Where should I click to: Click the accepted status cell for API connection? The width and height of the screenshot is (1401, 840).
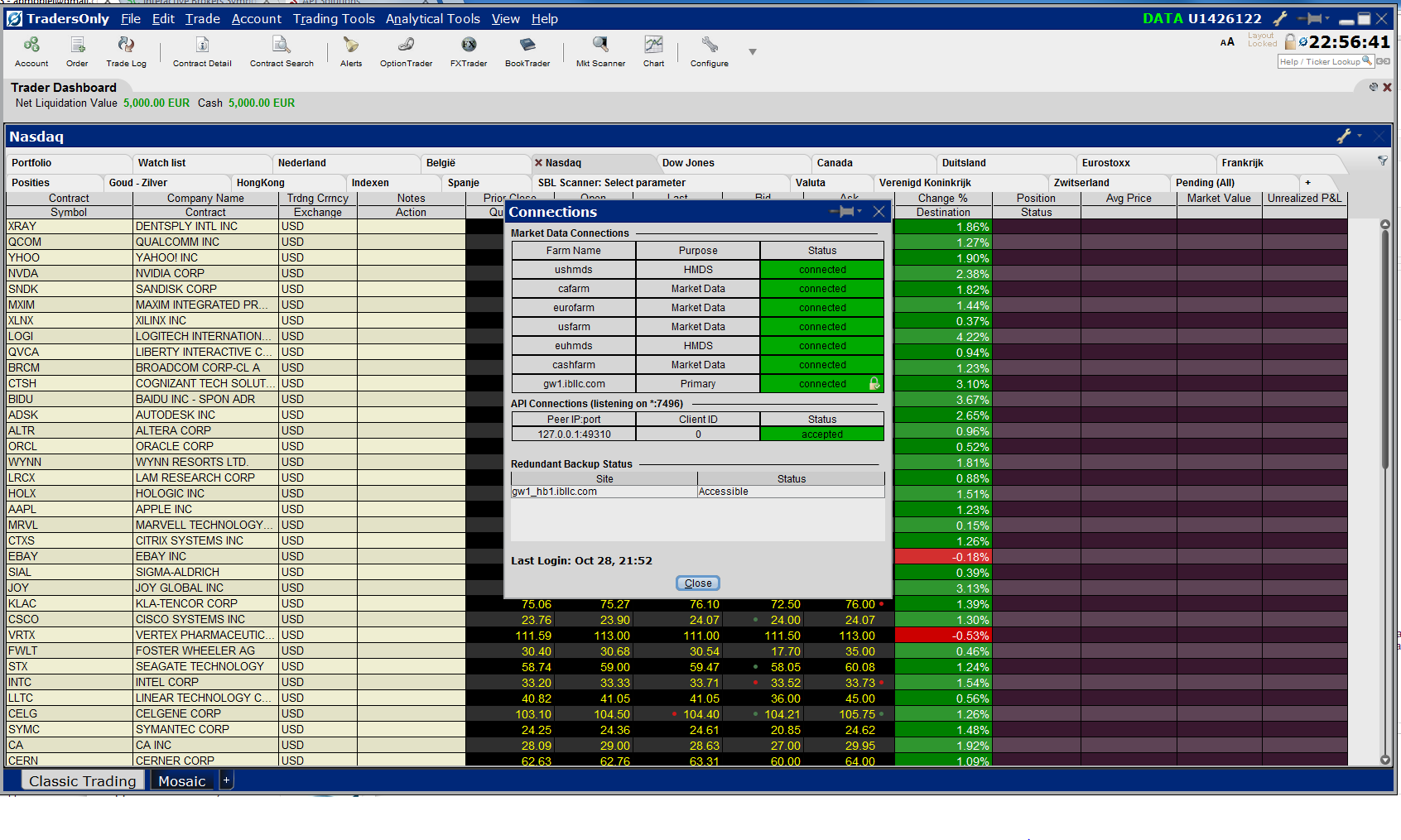[x=822, y=434]
